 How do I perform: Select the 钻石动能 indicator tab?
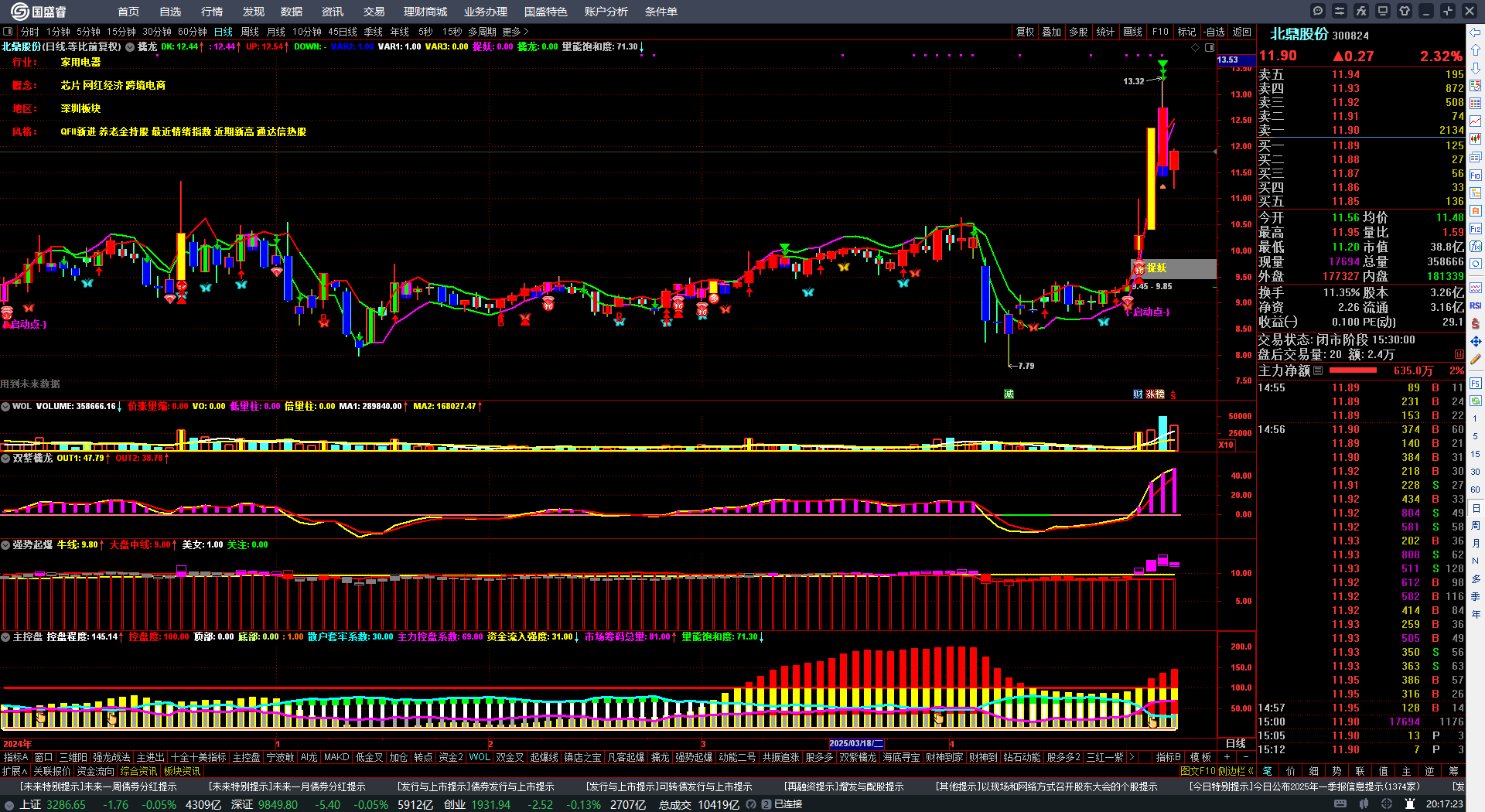(x=1022, y=757)
